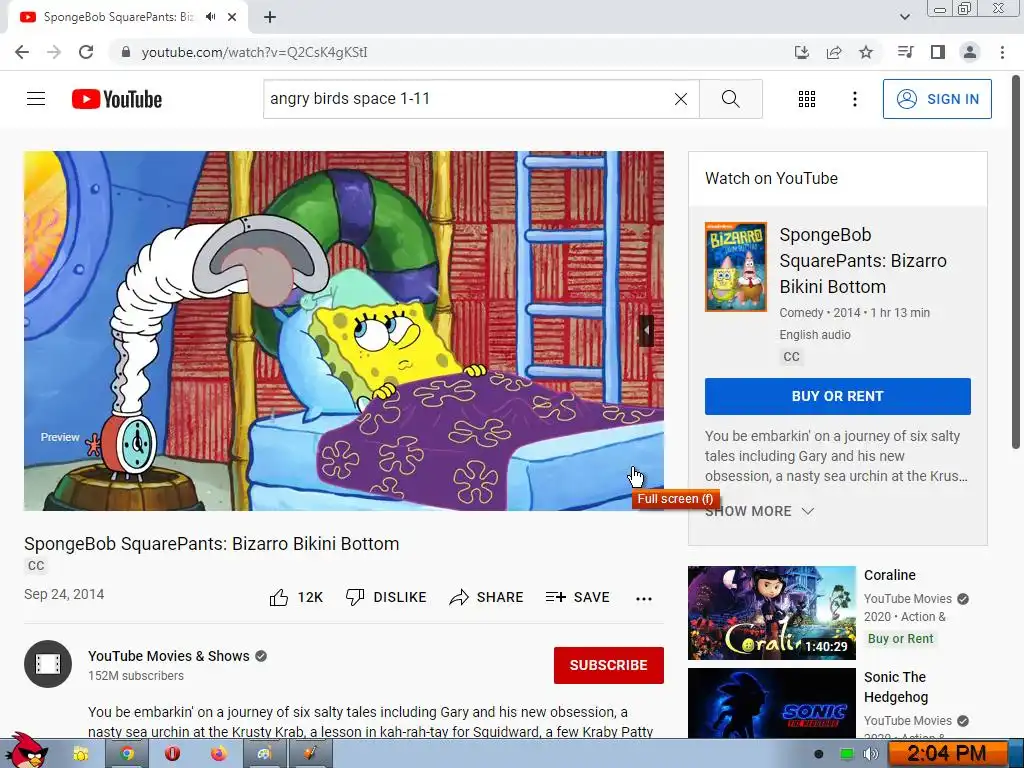Go to the YouTube home logo
This screenshot has width=1024, height=768.
[x=117, y=99]
